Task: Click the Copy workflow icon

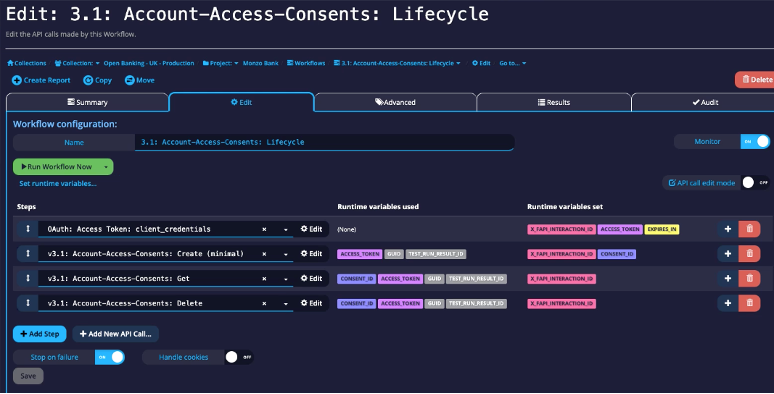Action: [88, 80]
